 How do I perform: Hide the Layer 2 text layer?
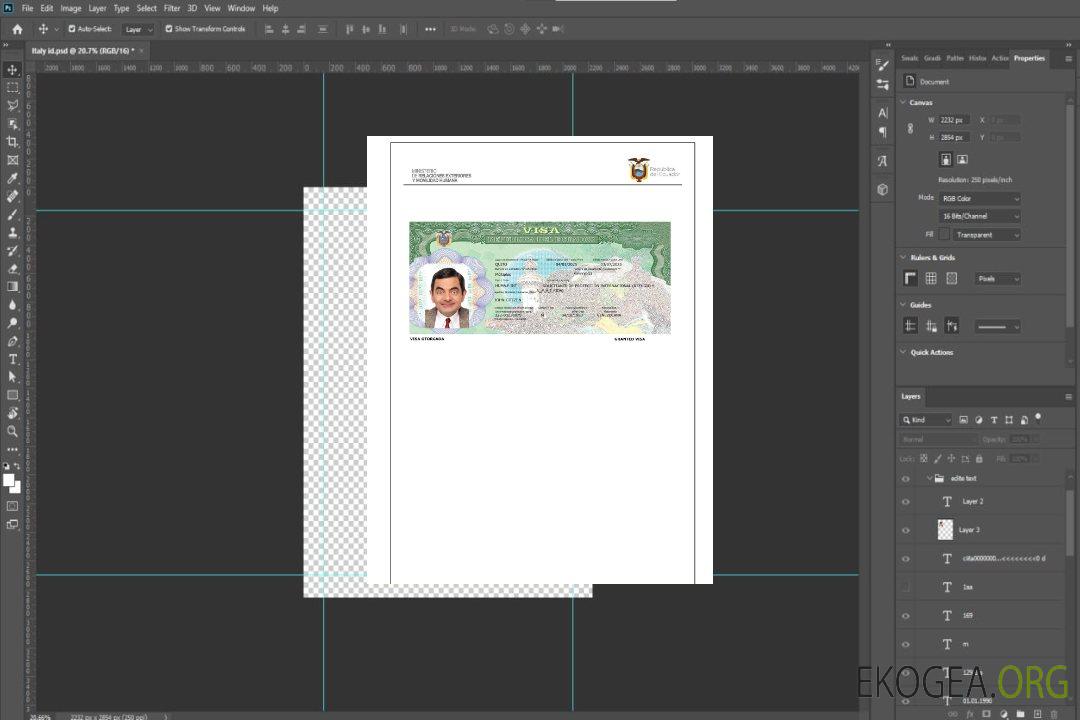tap(906, 502)
